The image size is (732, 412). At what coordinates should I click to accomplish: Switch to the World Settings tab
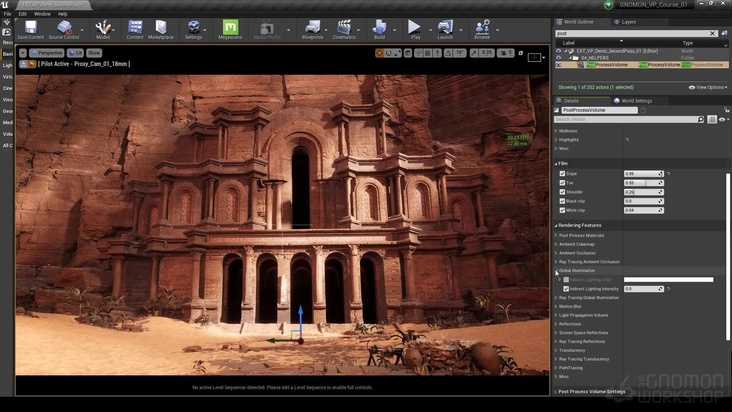pyautogui.click(x=635, y=101)
